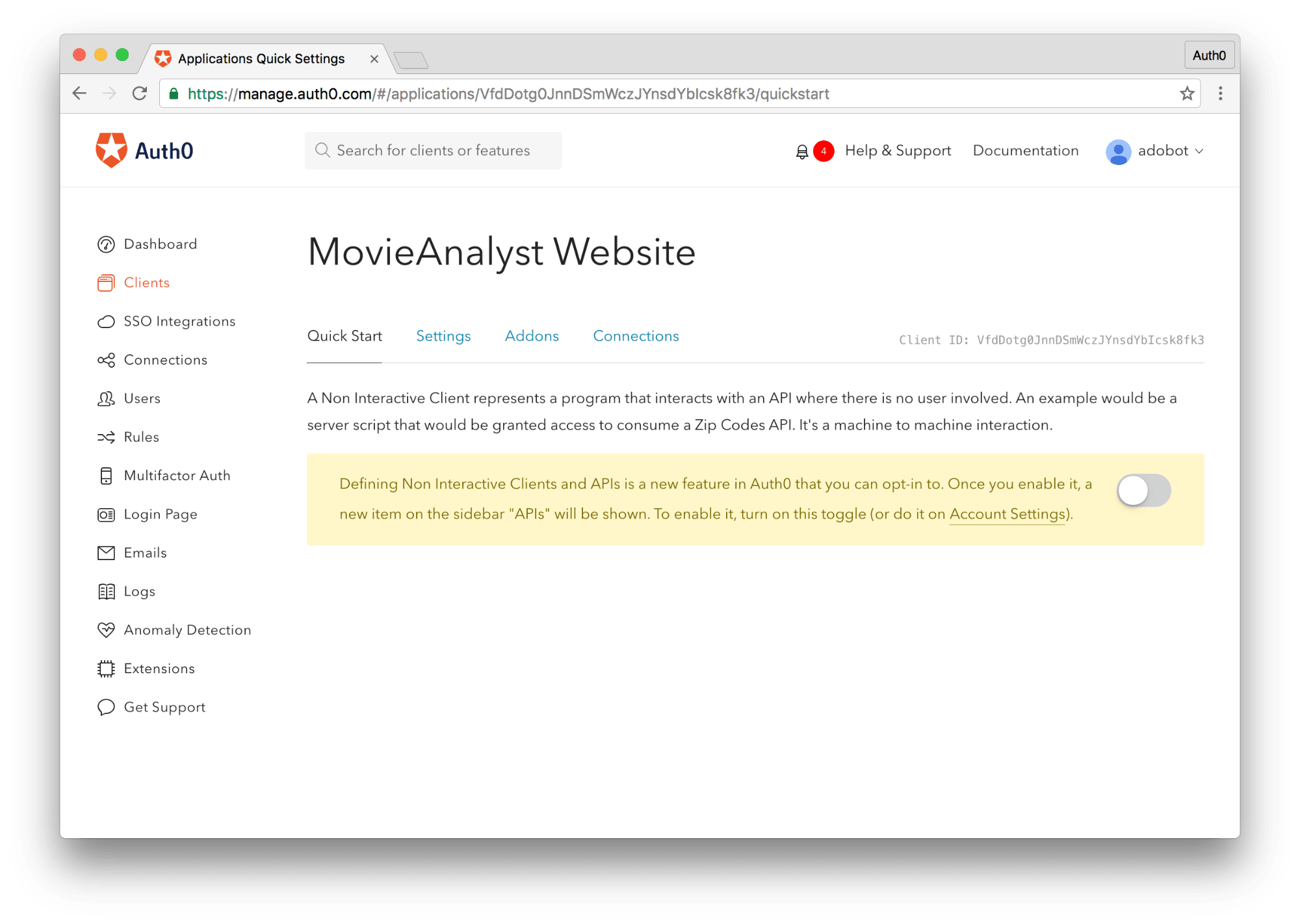Viewport: 1300px width, 924px height.
Task: Open the Get Support chat bubble icon
Action: pyautogui.click(x=106, y=707)
